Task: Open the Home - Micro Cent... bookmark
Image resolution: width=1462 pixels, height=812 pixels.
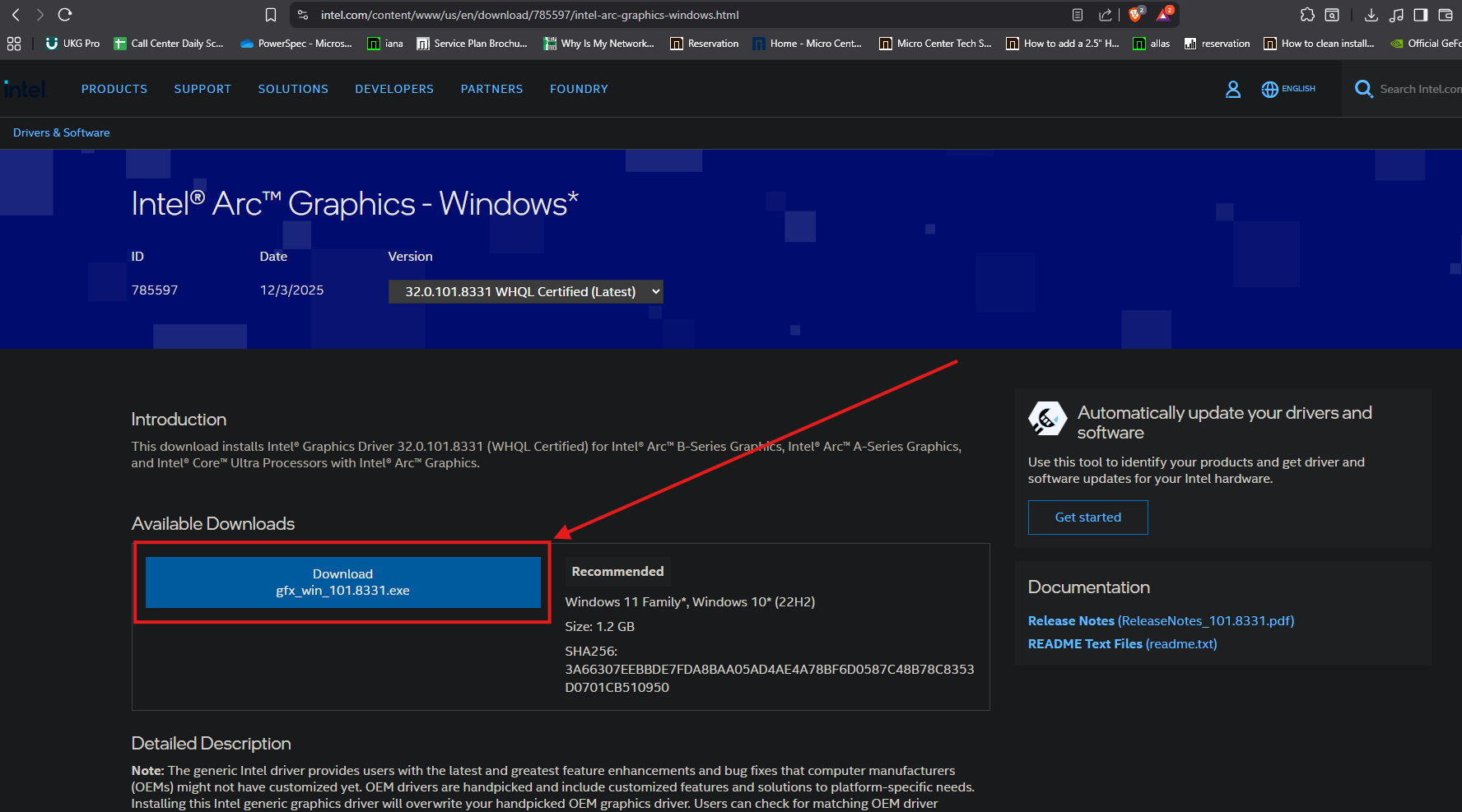Action: click(807, 44)
